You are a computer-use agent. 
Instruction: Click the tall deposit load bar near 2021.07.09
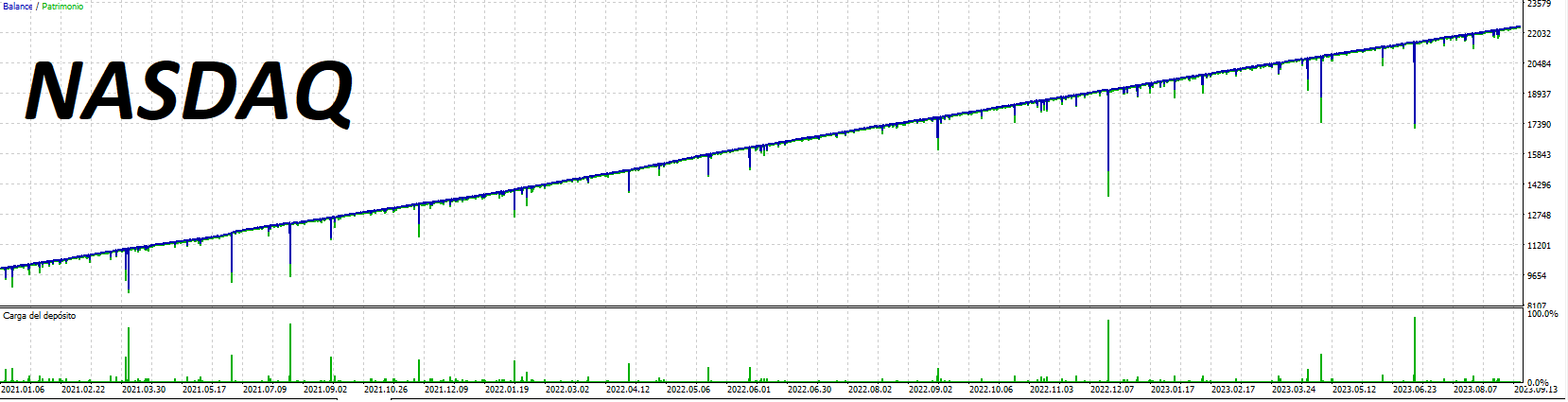tap(290, 352)
